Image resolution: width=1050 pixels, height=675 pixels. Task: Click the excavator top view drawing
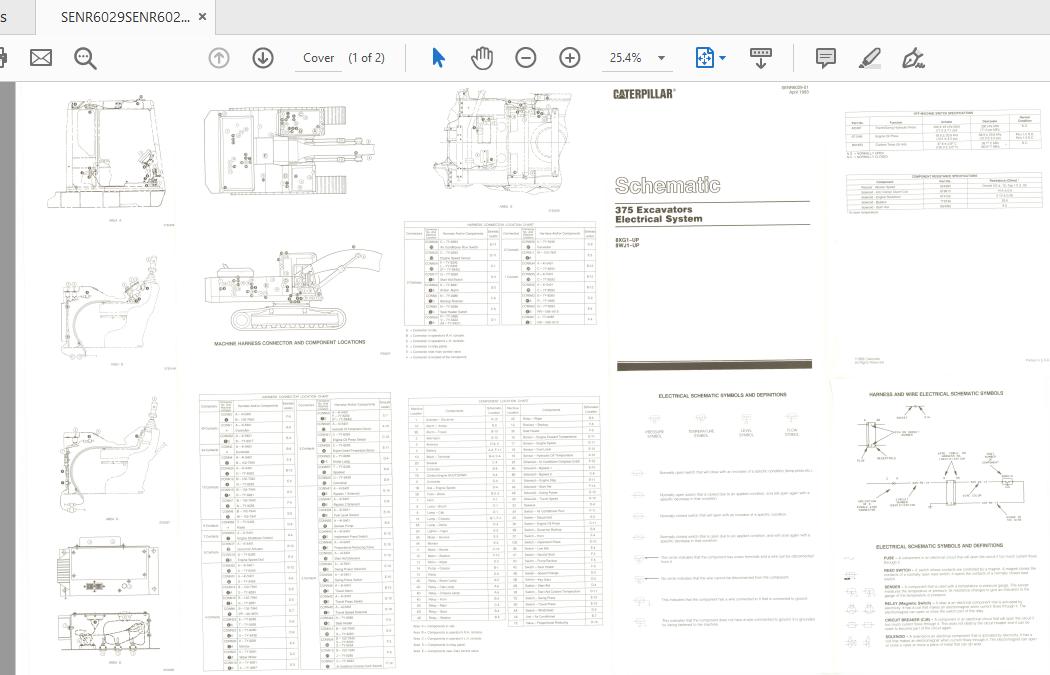[289, 151]
